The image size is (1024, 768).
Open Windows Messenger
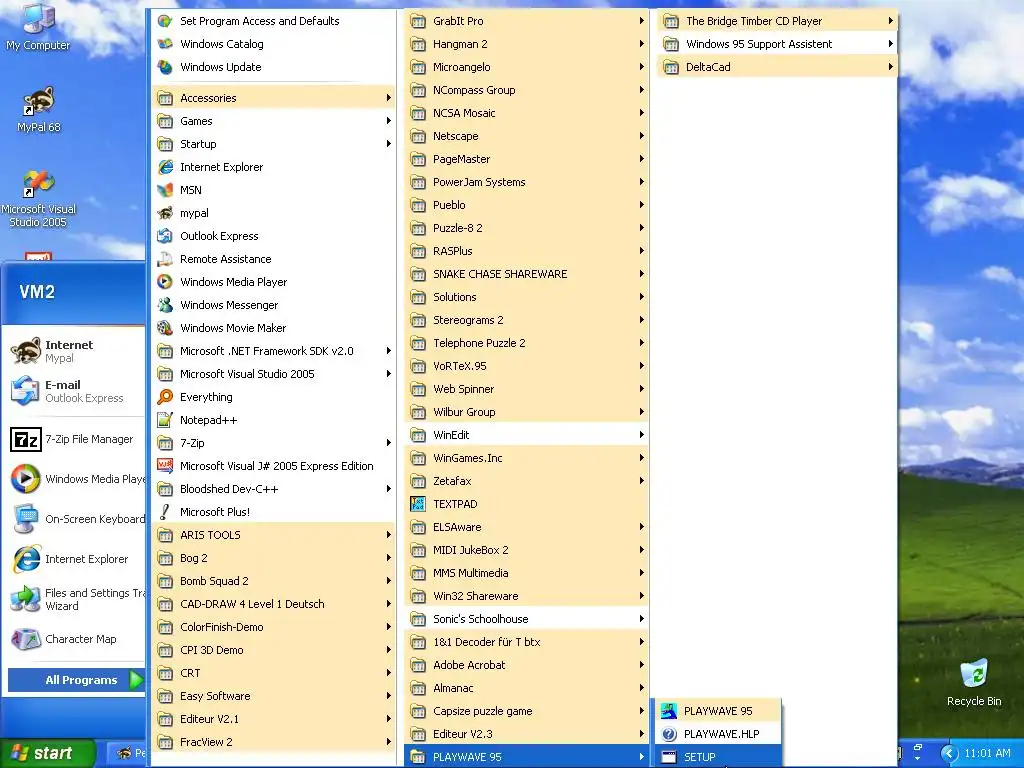coord(273,305)
